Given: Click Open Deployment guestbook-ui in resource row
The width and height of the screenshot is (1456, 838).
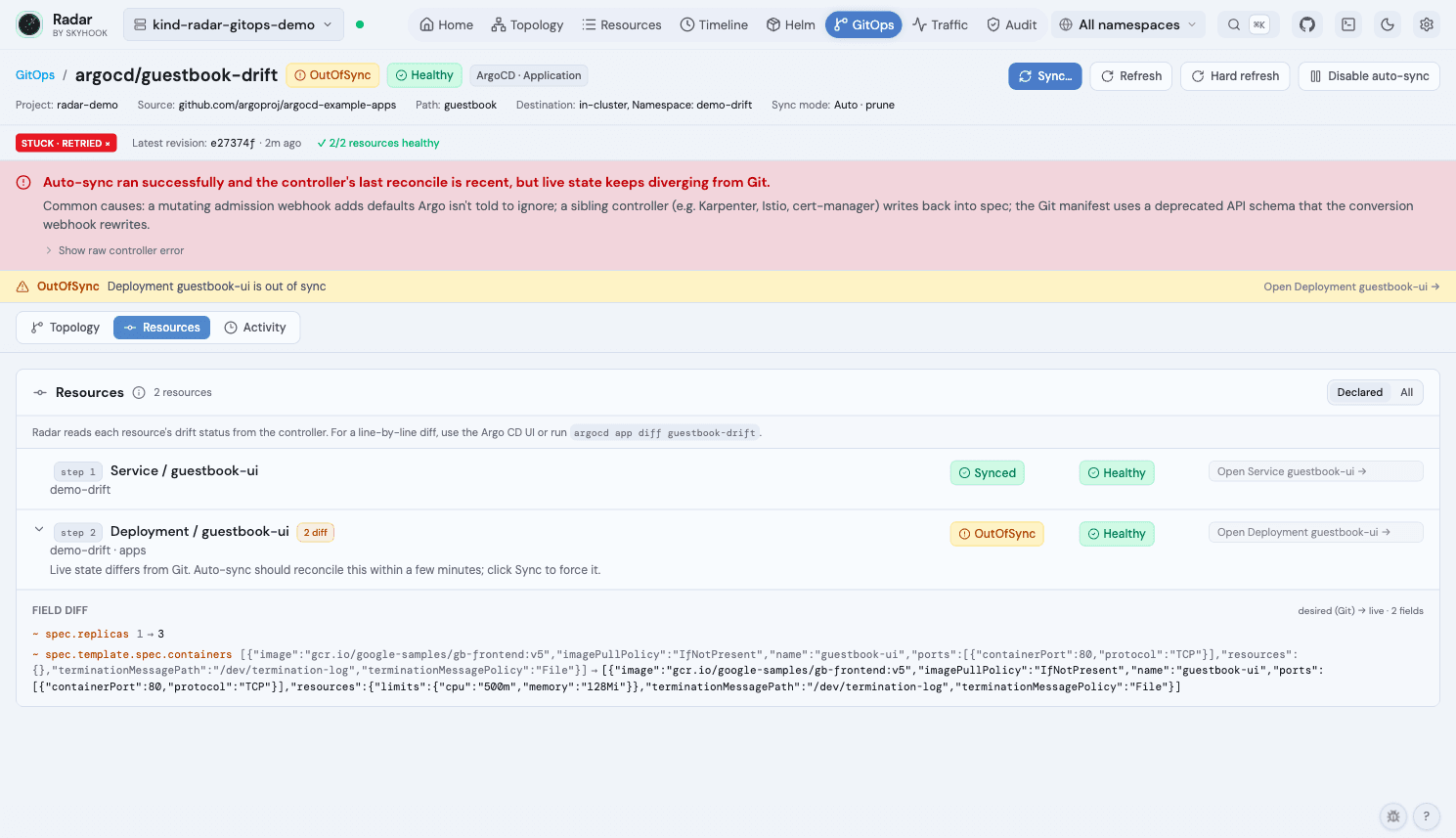Looking at the screenshot, I should point(1315,532).
